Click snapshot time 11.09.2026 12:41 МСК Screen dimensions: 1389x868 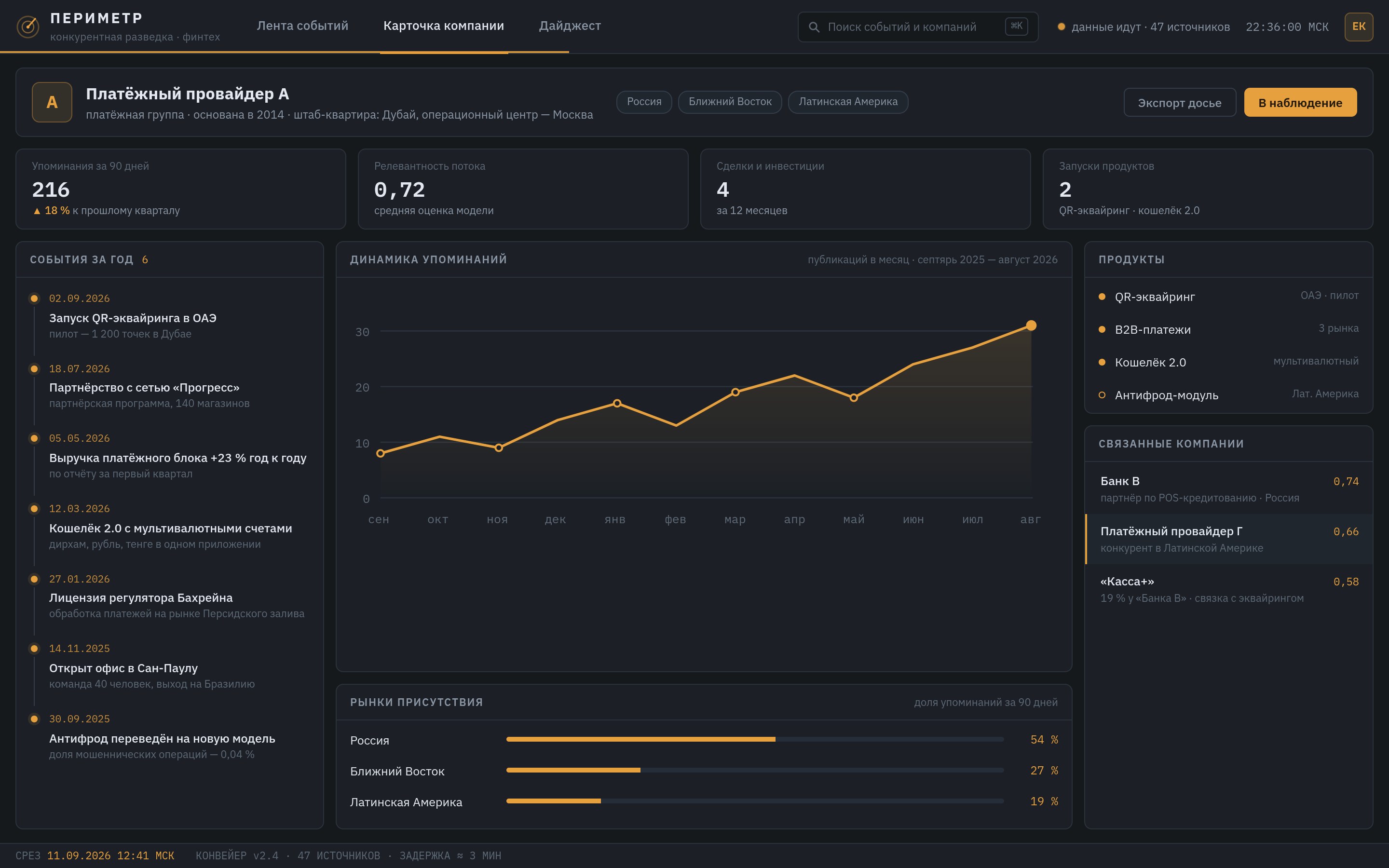[110, 856]
